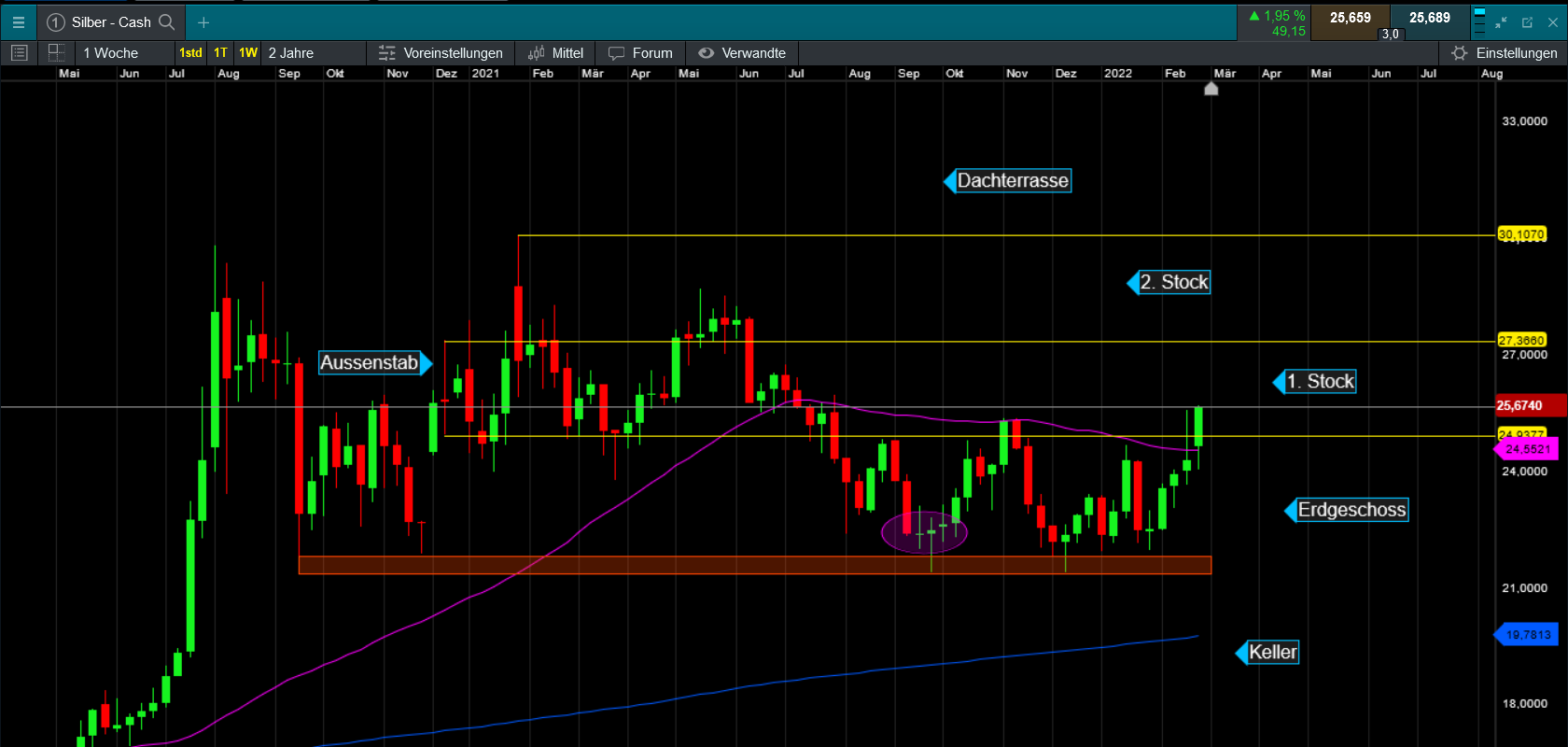Click the circled number 1 instrument icon
1568x747 pixels.
[56, 22]
